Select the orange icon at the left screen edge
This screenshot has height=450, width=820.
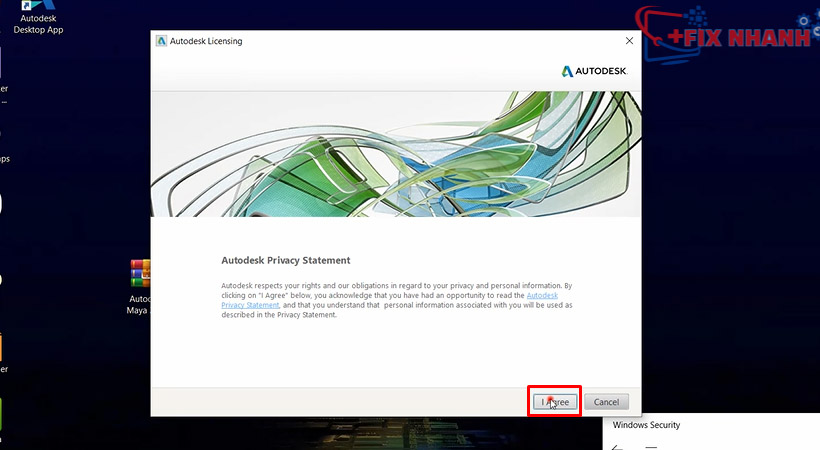point(1,348)
